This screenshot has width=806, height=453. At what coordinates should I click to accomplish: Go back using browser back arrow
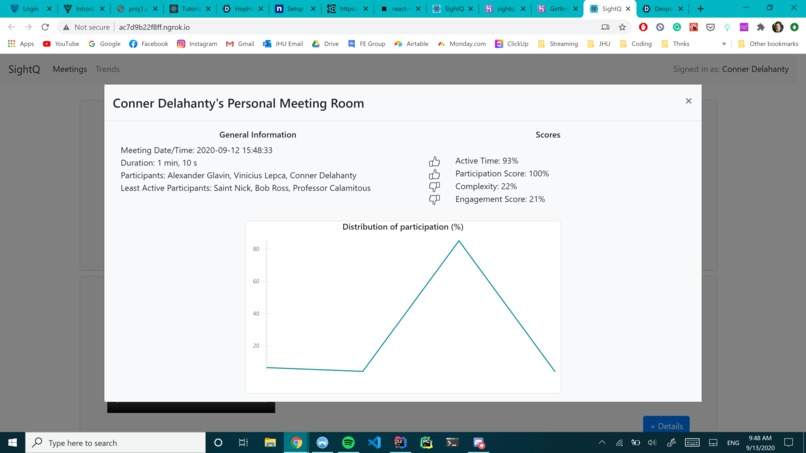pos(11,27)
